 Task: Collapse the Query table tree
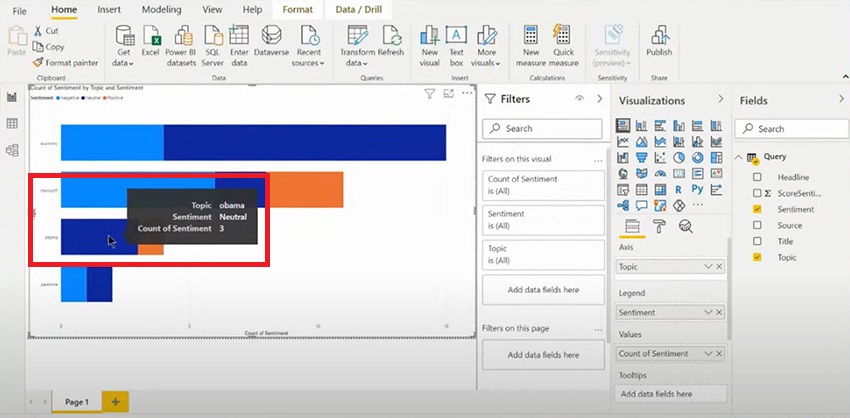click(738, 157)
